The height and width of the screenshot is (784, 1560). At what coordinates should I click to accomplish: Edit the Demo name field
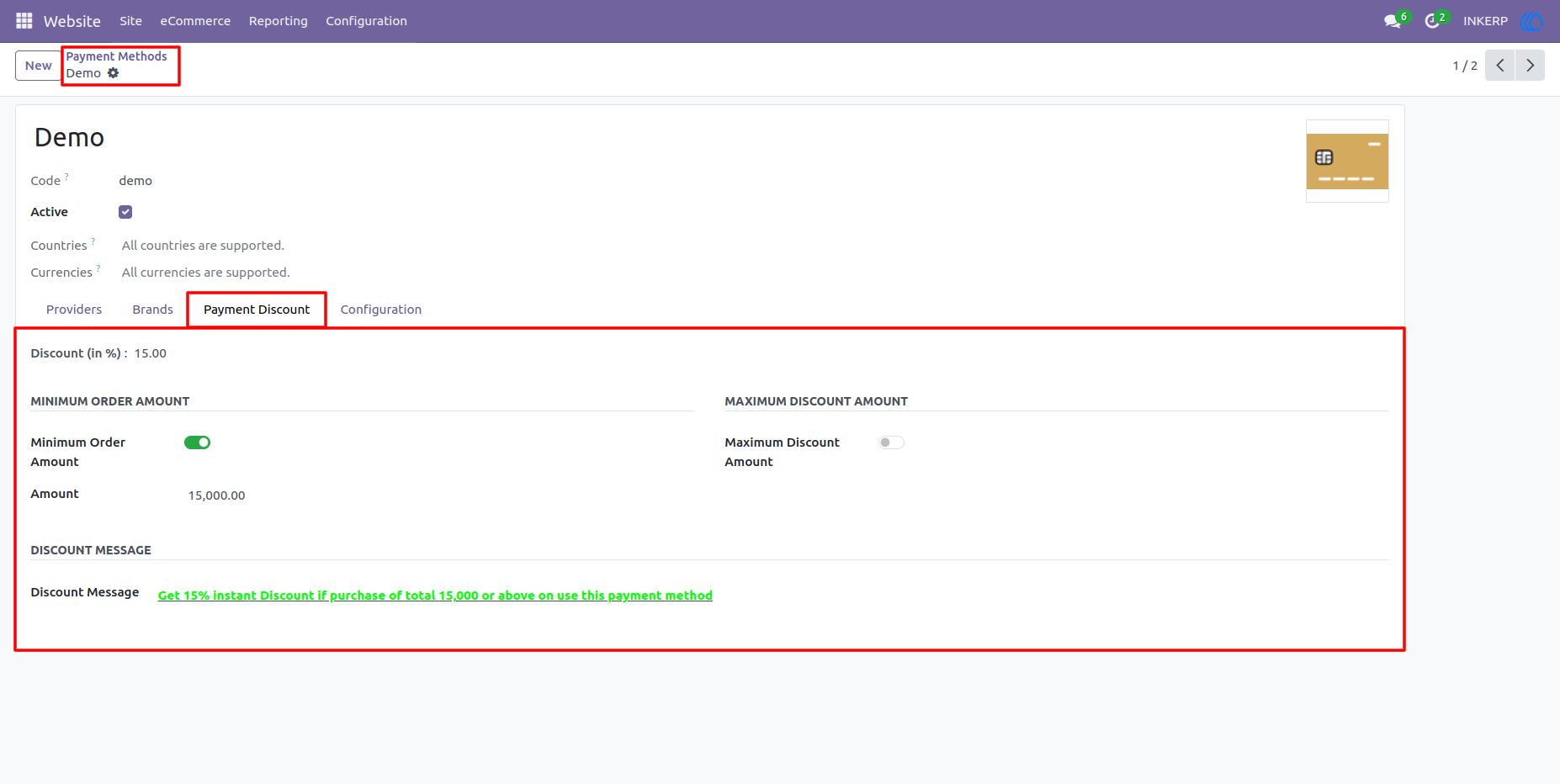tap(69, 137)
